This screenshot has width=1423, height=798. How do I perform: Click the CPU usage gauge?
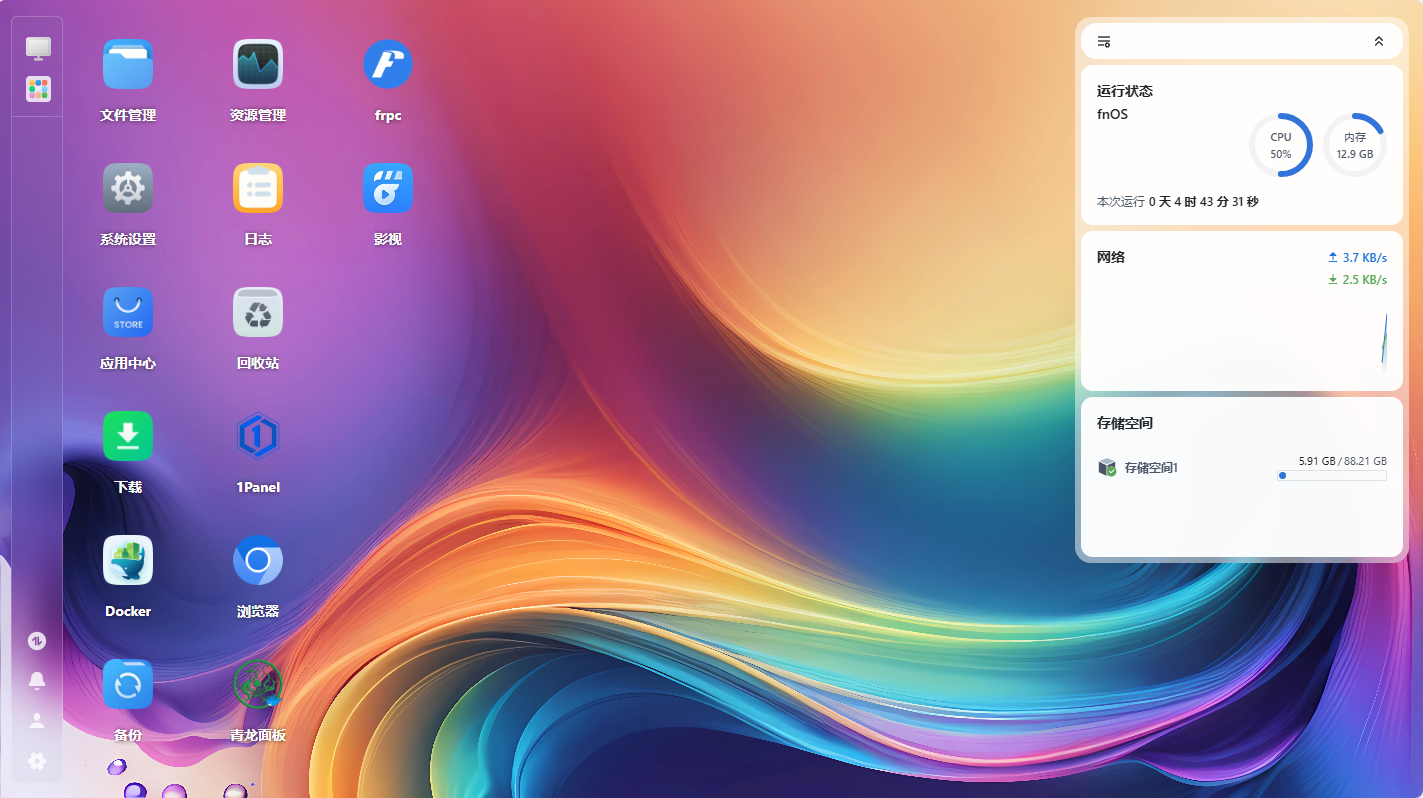point(1281,145)
